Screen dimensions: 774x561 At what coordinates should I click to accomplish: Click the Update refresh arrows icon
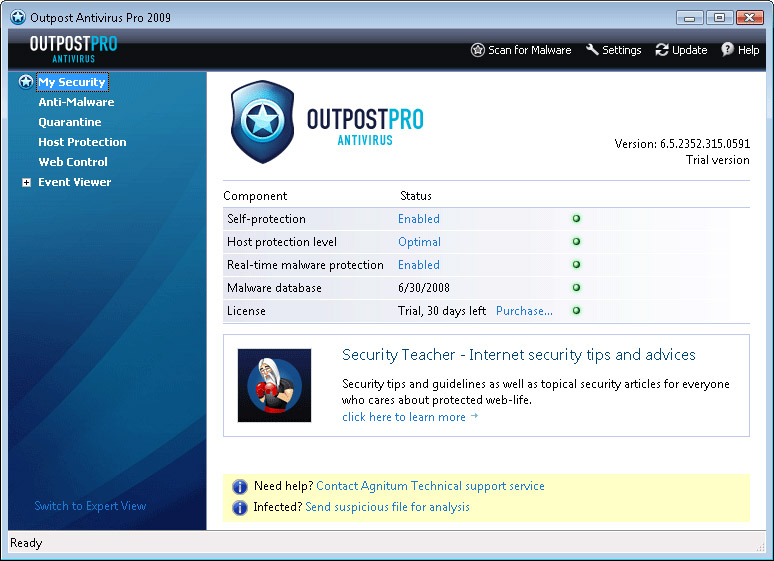click(x=662, y=50)
